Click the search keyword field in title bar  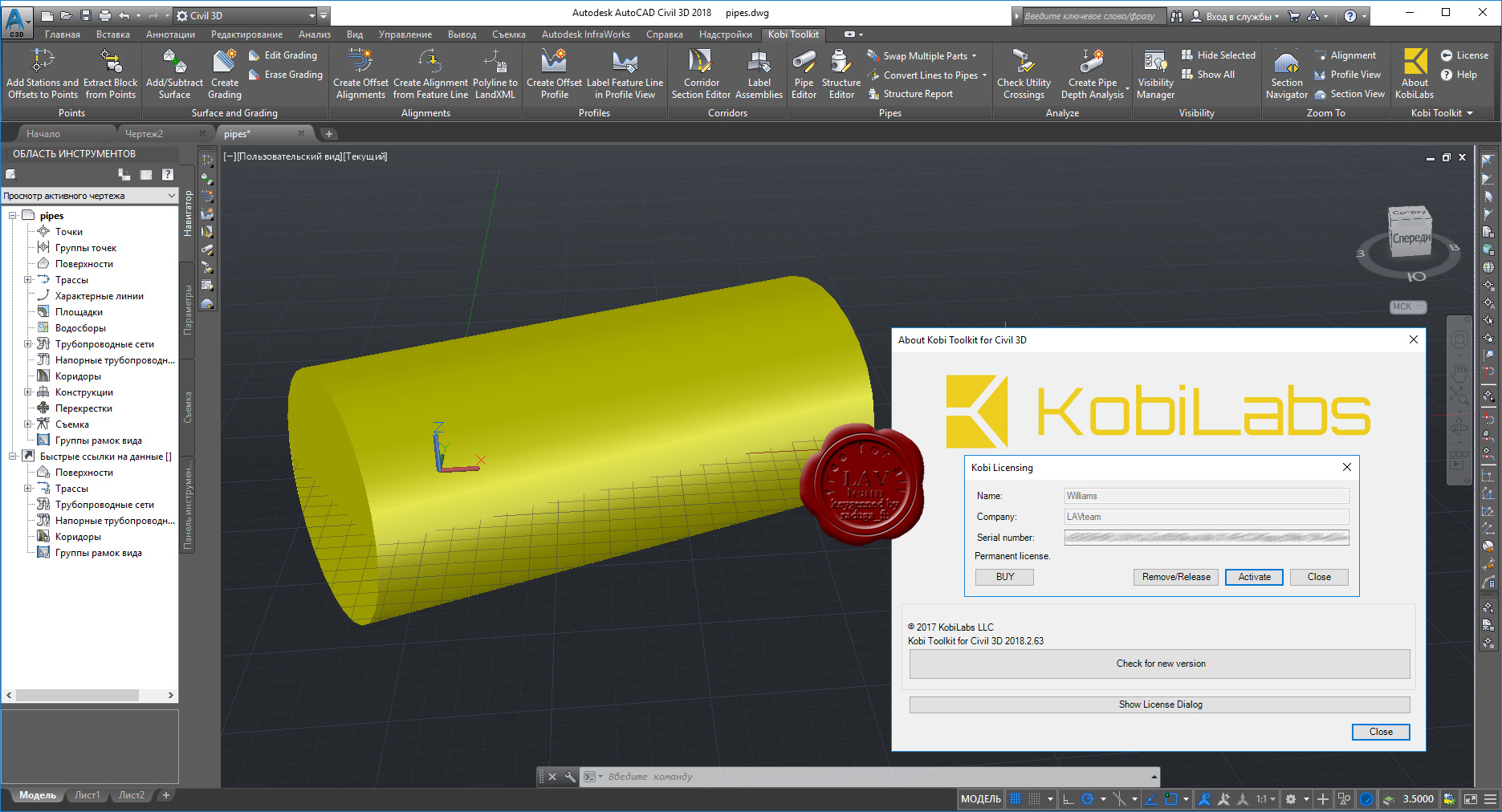pos(1094,16)
